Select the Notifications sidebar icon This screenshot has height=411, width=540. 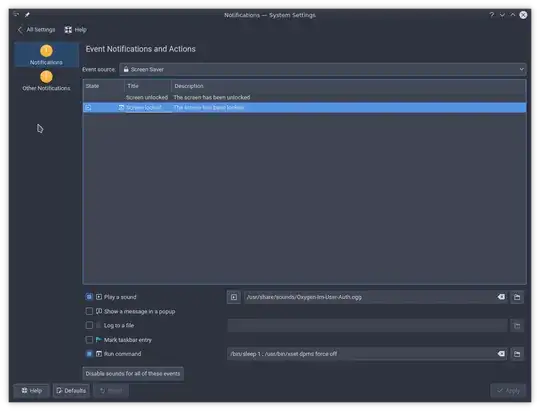[x=46, y=55]
